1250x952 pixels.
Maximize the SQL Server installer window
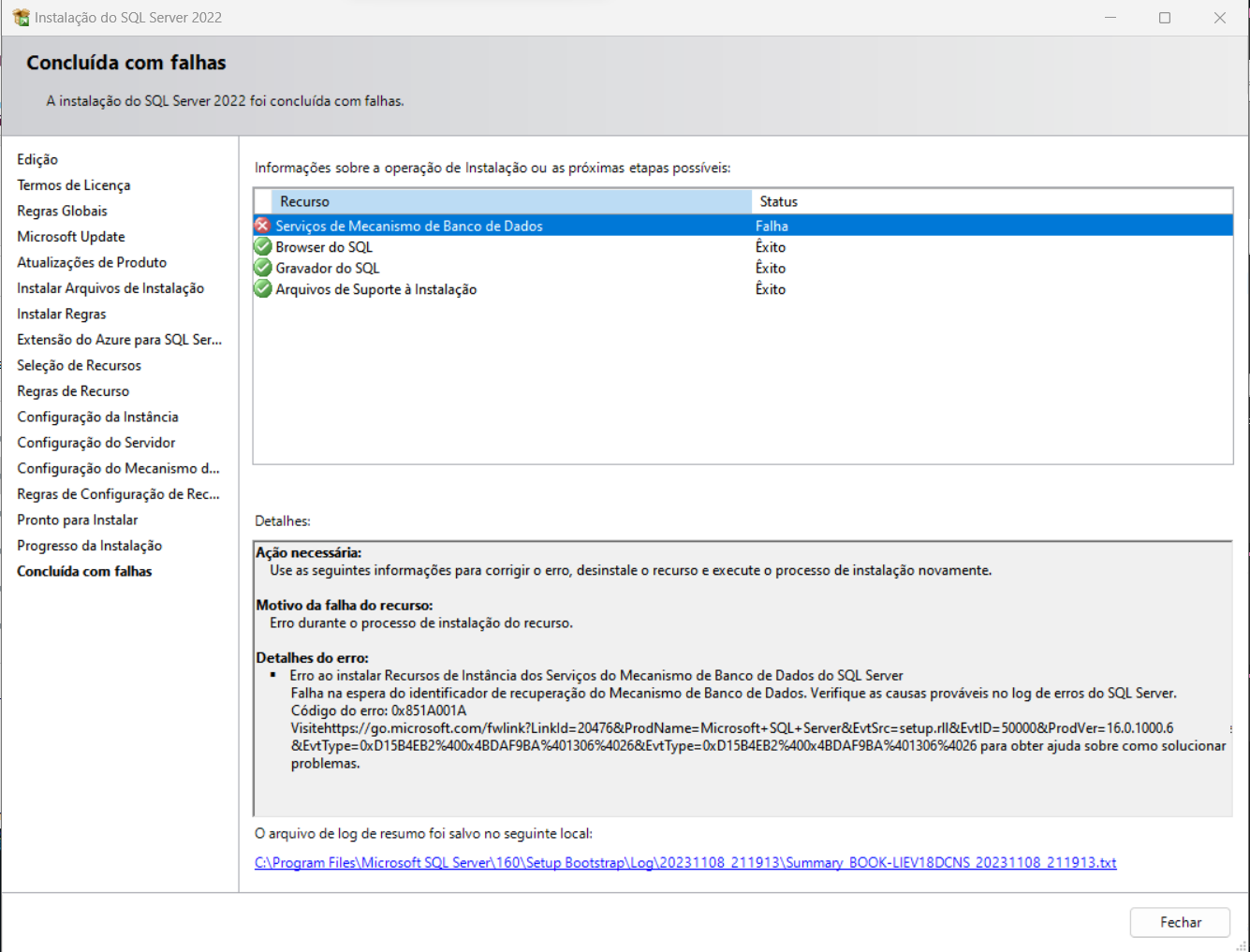[1165, 18]
